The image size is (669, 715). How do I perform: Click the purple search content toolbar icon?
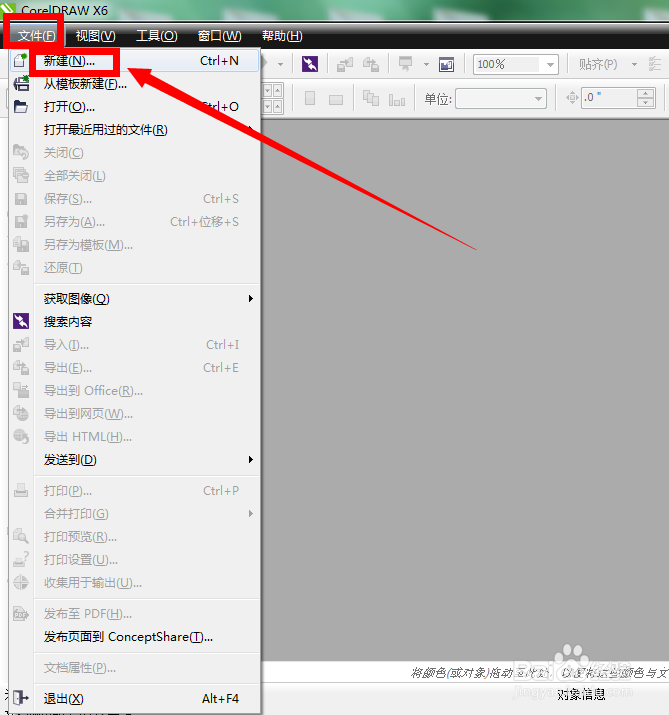point(310,64)
